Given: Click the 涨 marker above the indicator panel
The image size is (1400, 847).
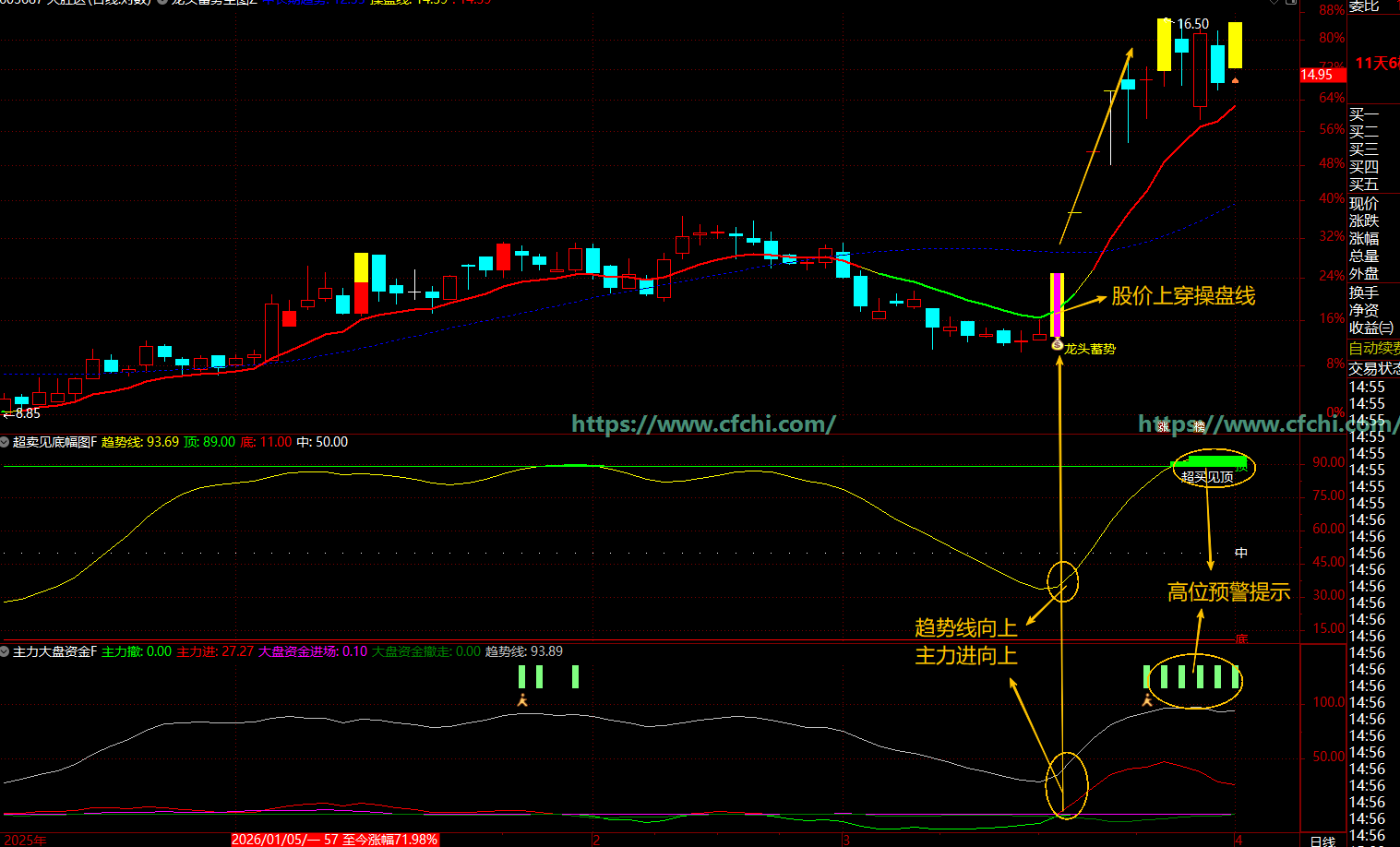Looking at the screenshot, I should click(x=1164, y=425).
